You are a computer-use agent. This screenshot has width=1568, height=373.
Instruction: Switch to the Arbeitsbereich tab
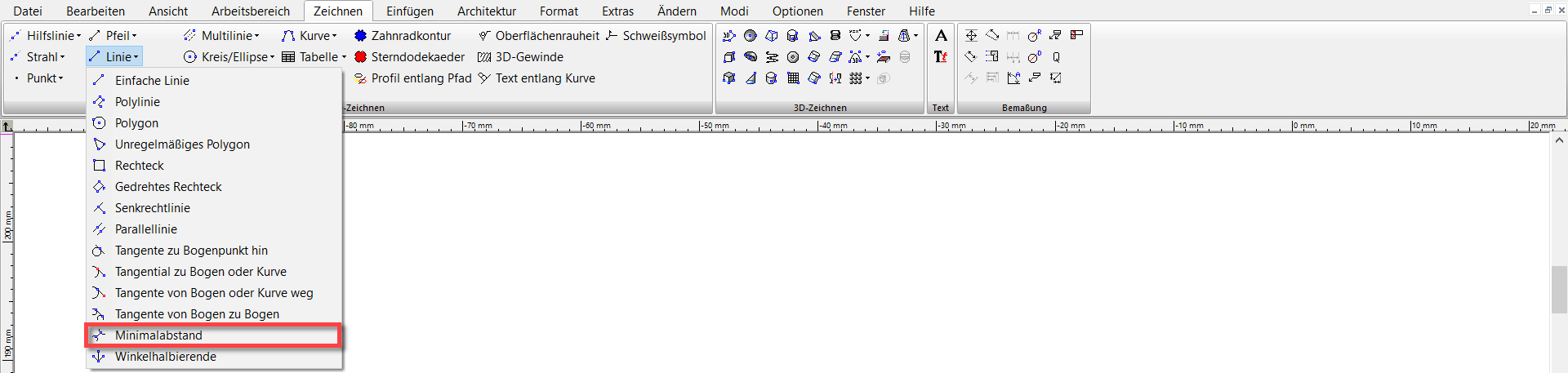pyautogui.click(x=251, y=11)
